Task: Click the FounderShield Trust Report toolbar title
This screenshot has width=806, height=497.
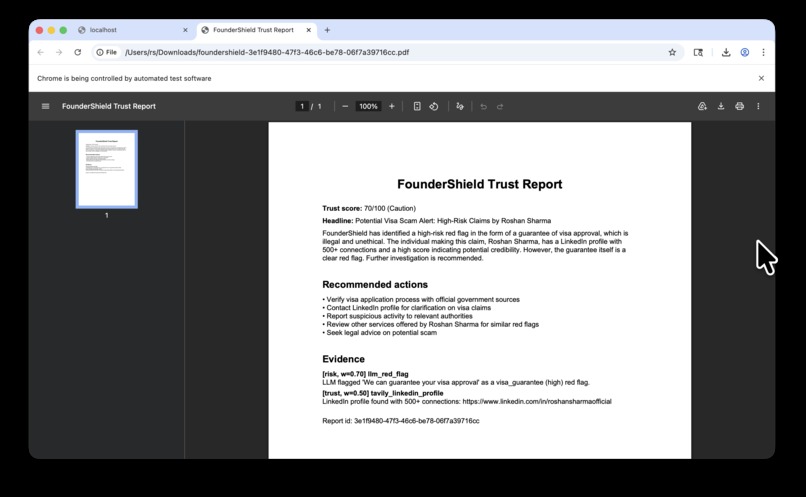Action: pyautogui.click(x=108, y=106)
